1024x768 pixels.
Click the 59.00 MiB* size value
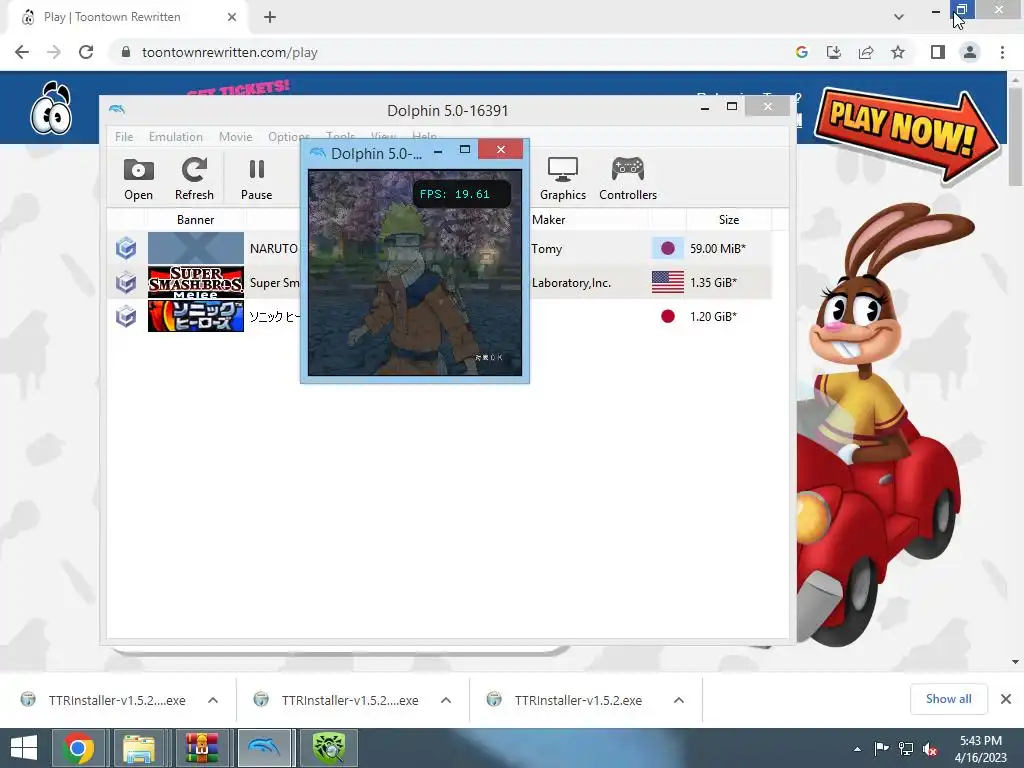(718, 248)
